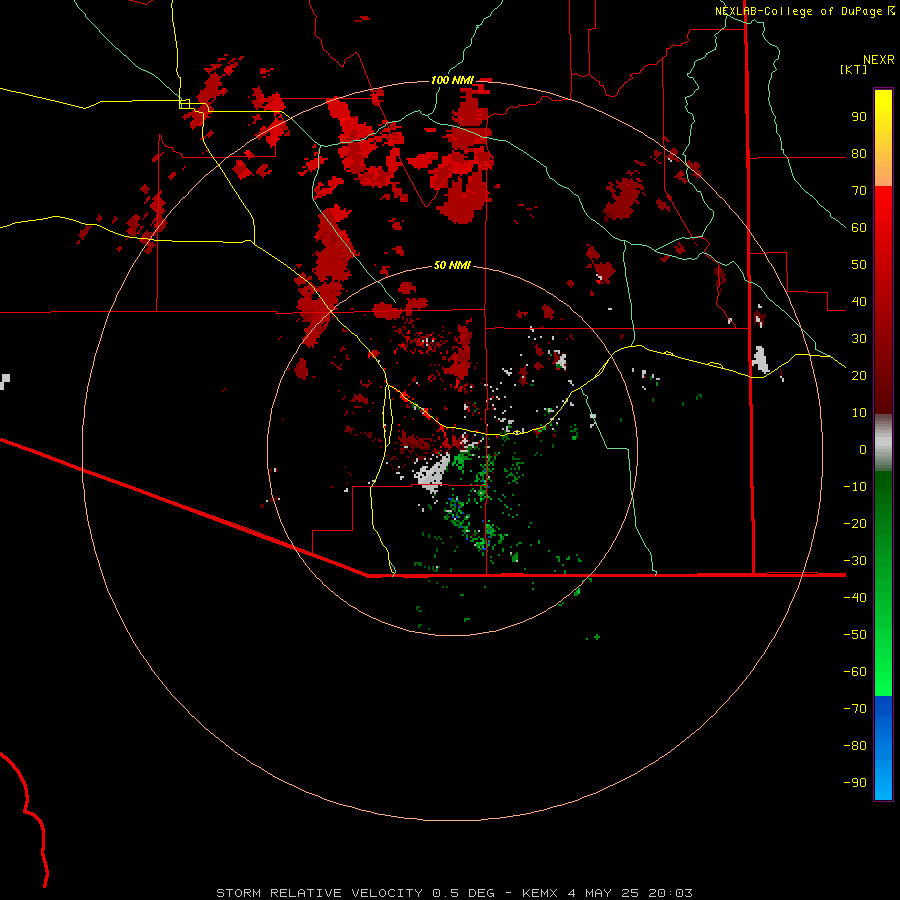Click the 100 NMI range ring label

click(x=452, y=80)
